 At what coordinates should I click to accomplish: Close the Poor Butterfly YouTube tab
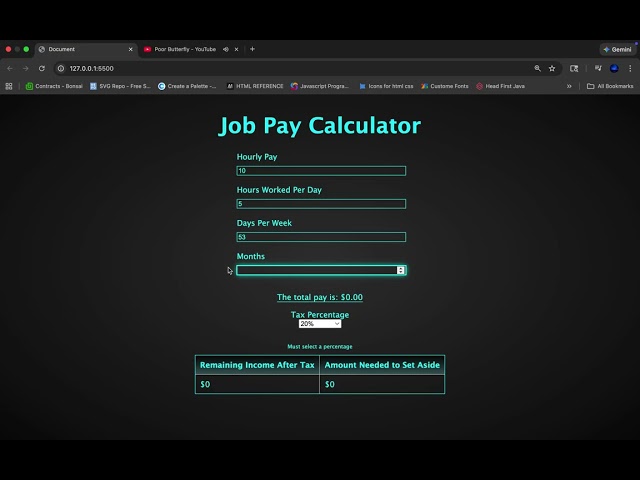[x=236, y=49]
